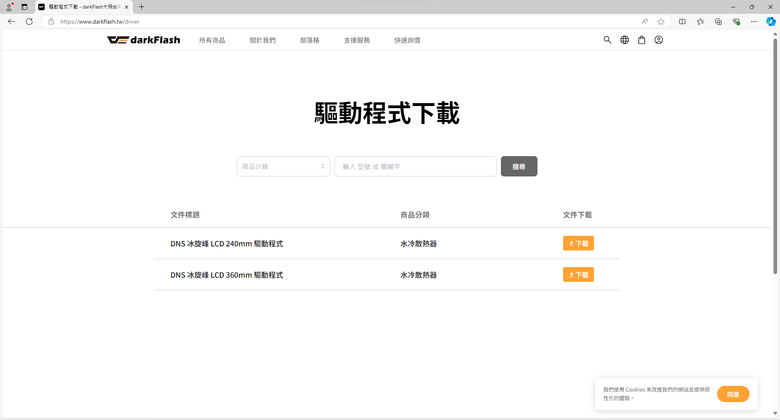Click the darkFlash logo

pos(143,40)
